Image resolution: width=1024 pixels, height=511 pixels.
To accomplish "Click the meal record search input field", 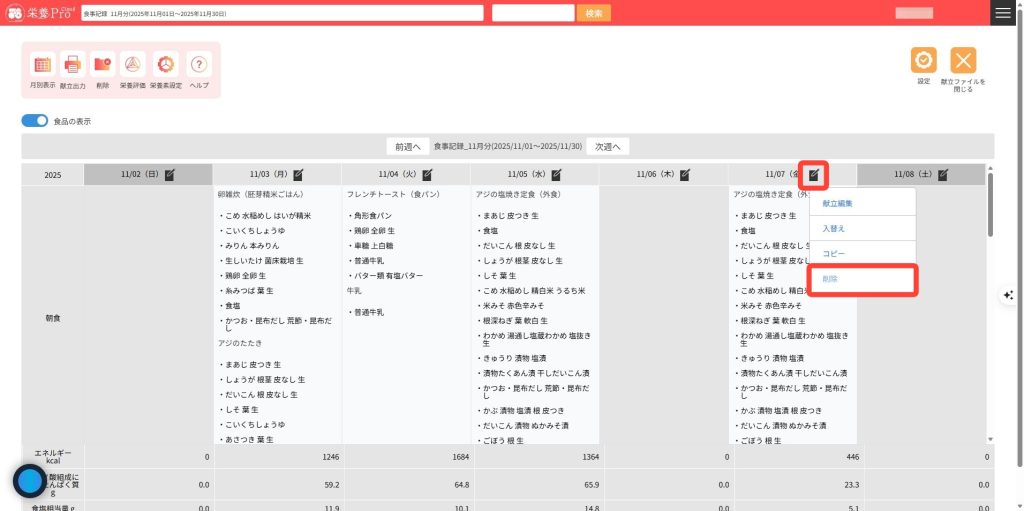I will (x=282, y=13).
